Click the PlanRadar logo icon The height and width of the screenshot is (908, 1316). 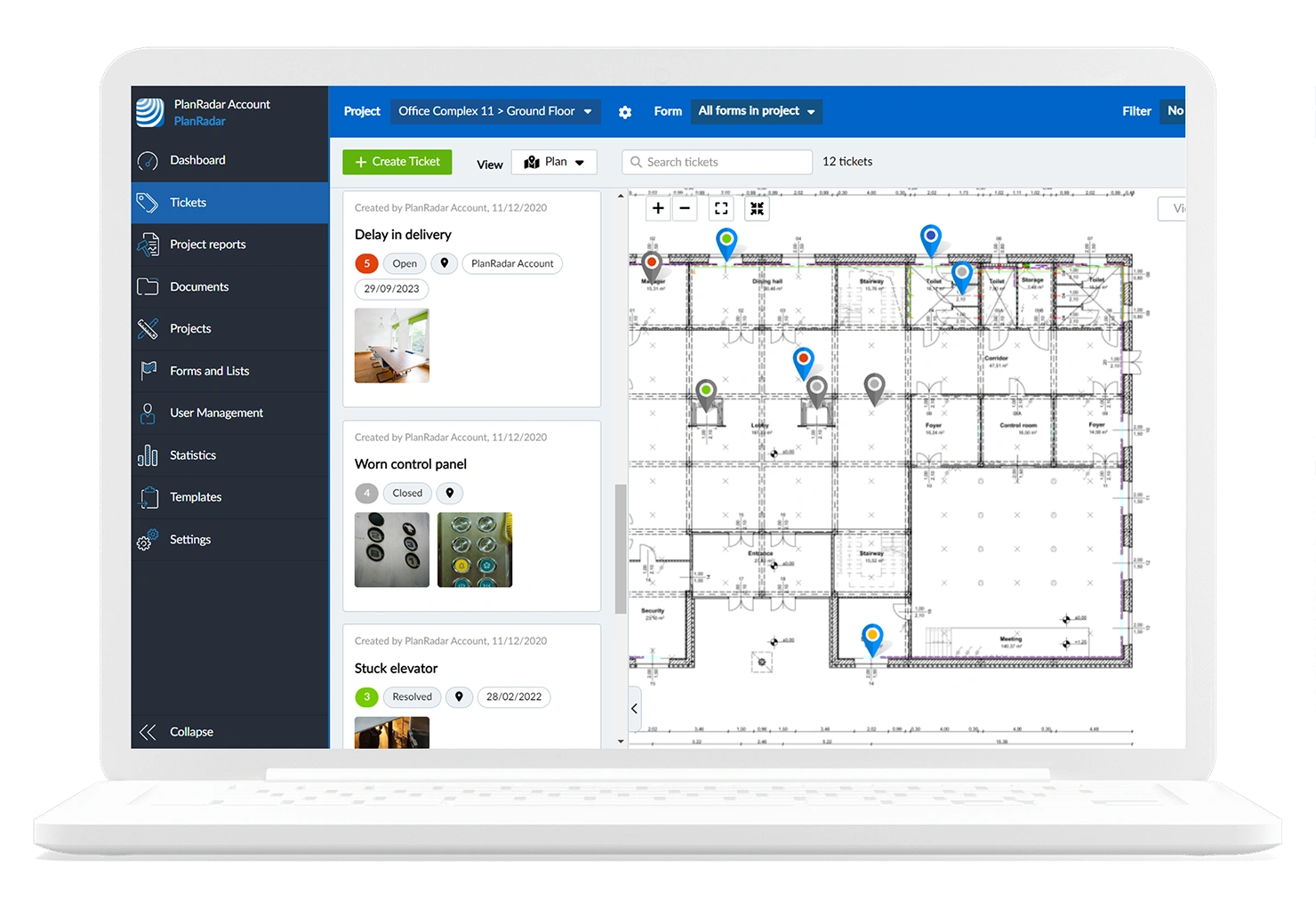150,112
